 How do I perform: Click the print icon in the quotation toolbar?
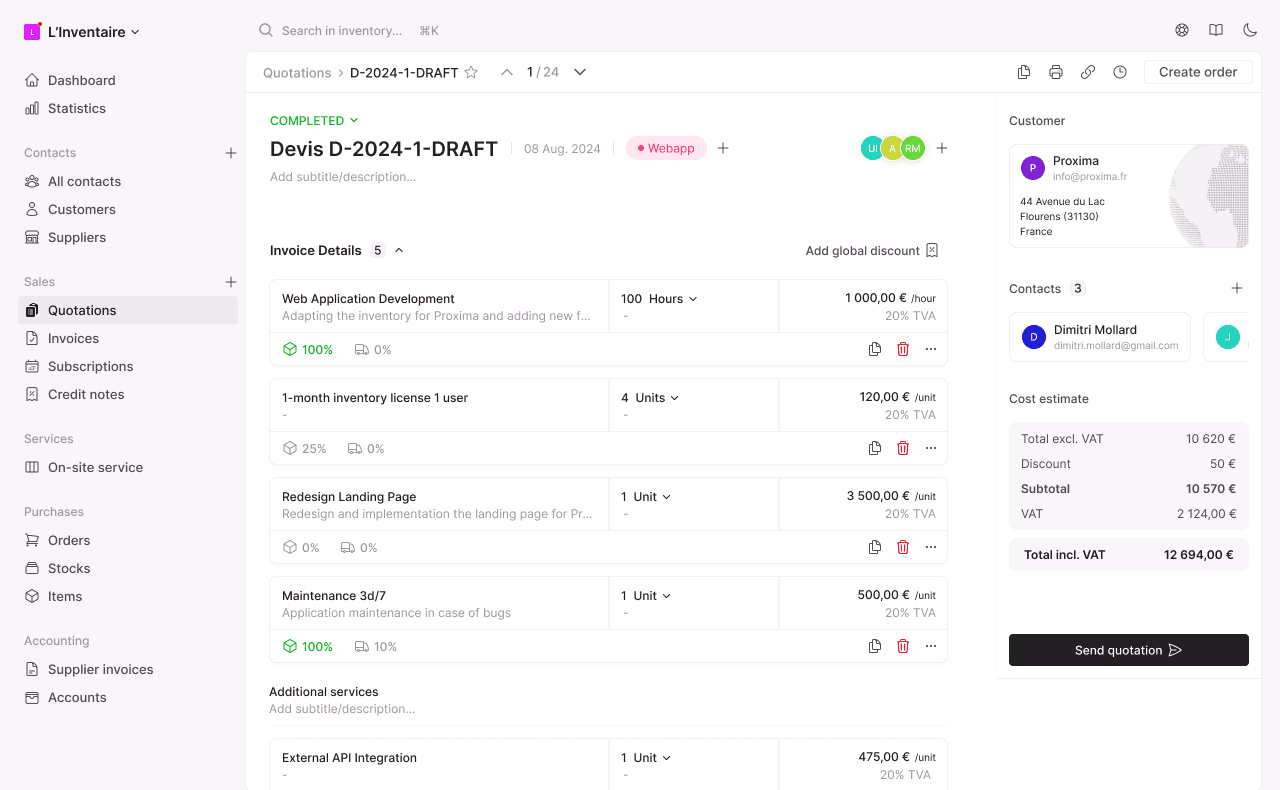(1056, 72)
